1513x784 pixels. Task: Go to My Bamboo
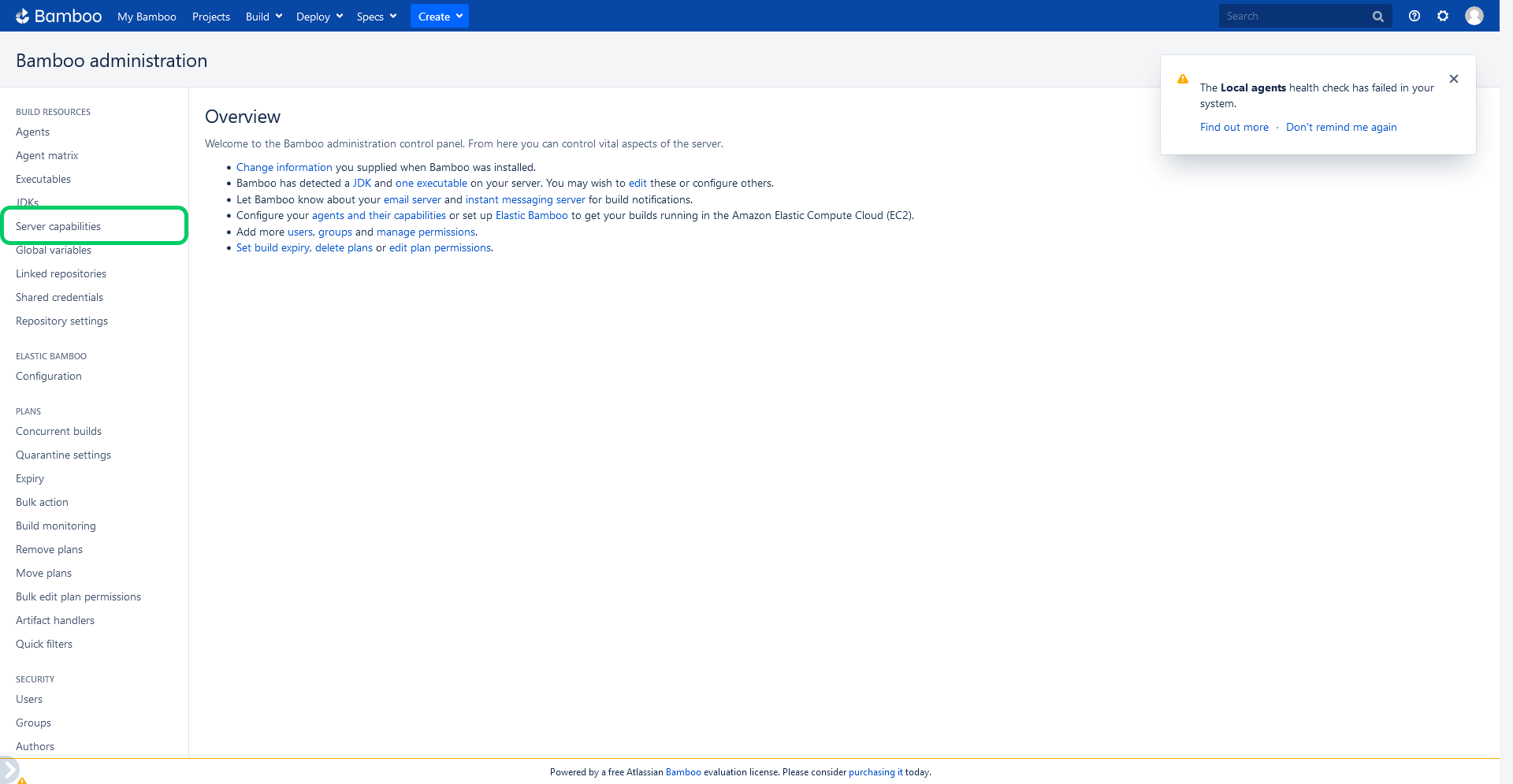147,17
